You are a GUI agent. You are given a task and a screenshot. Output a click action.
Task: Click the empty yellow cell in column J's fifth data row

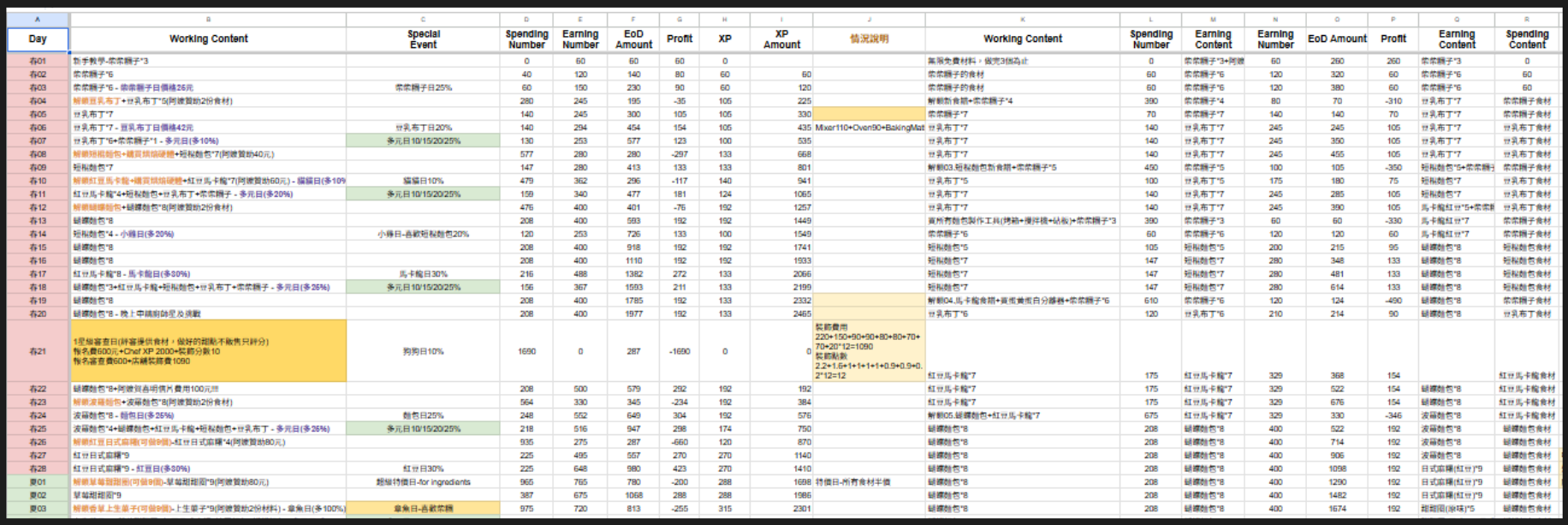point(869,114)
